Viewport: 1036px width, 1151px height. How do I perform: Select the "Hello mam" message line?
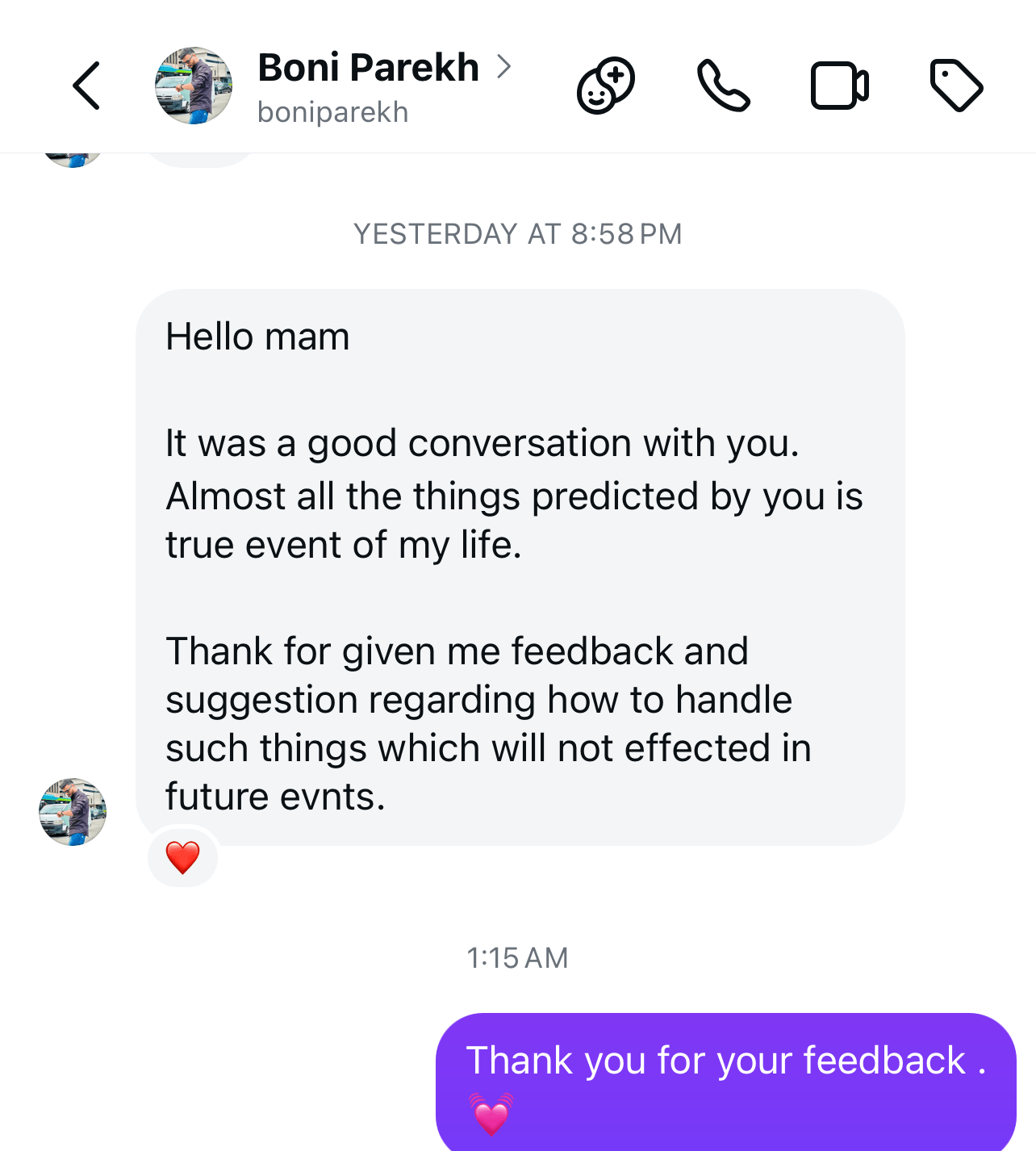click(257, 337)
